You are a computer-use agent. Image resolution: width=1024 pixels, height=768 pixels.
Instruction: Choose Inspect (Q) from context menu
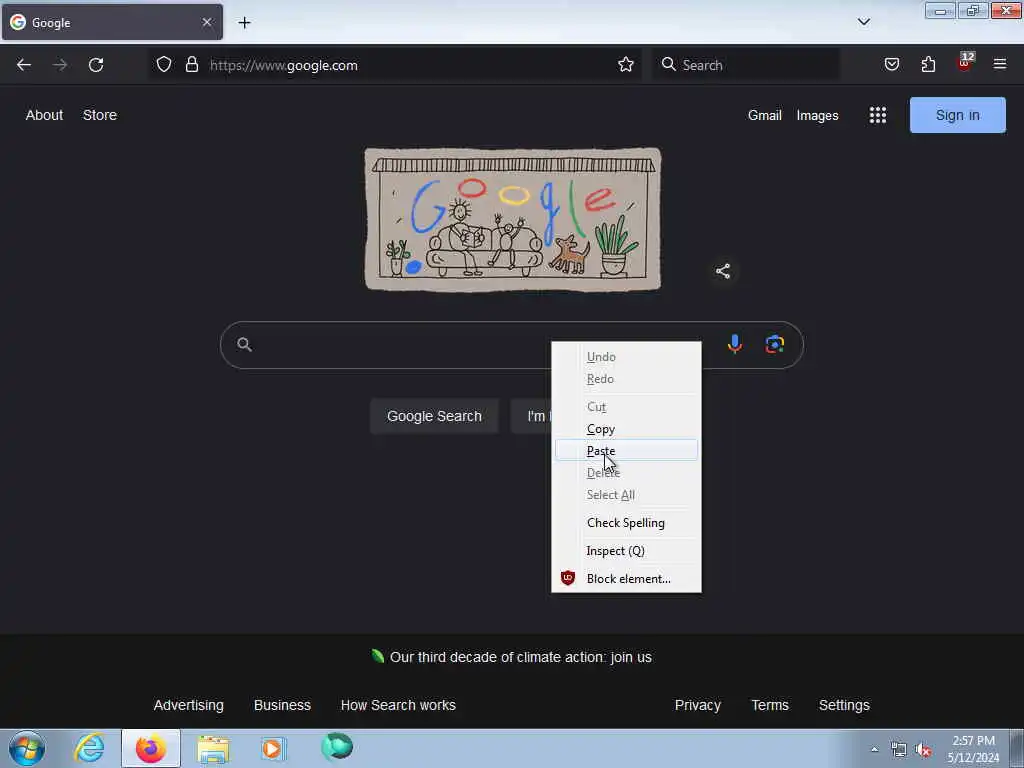[x=626, y=551]
